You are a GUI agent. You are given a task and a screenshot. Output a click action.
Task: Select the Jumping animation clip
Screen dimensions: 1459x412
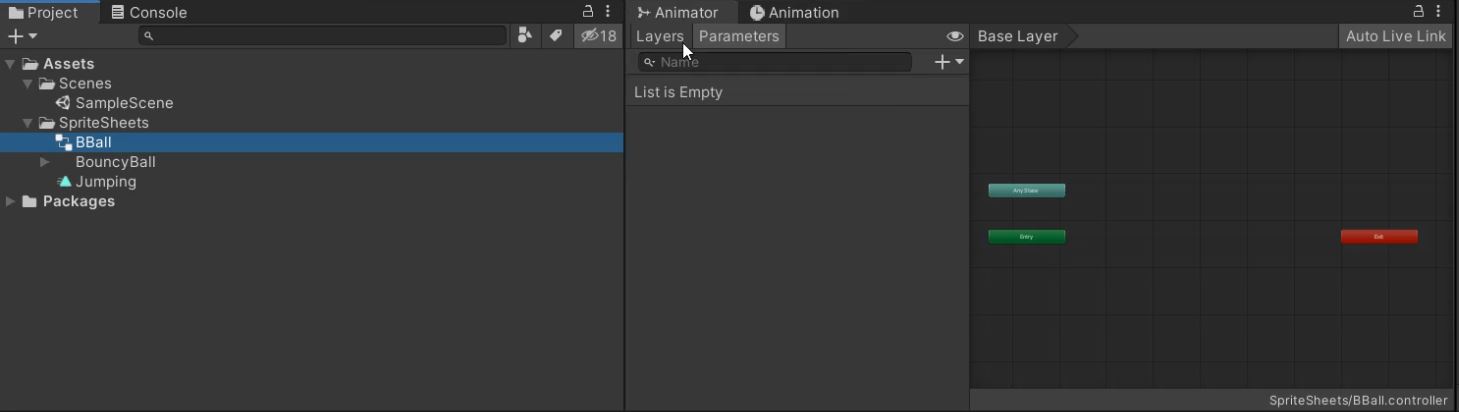pyautogui.click(x=105, y=182)
